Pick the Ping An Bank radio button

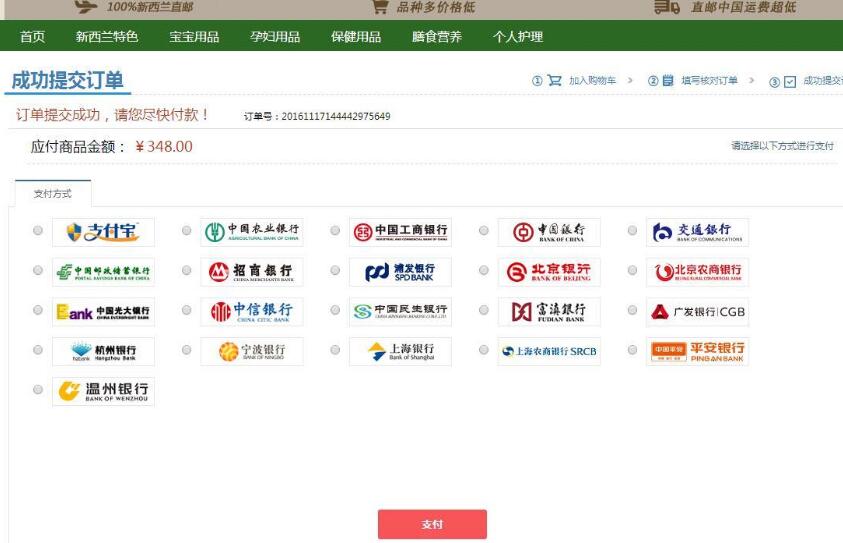(632, 350)
